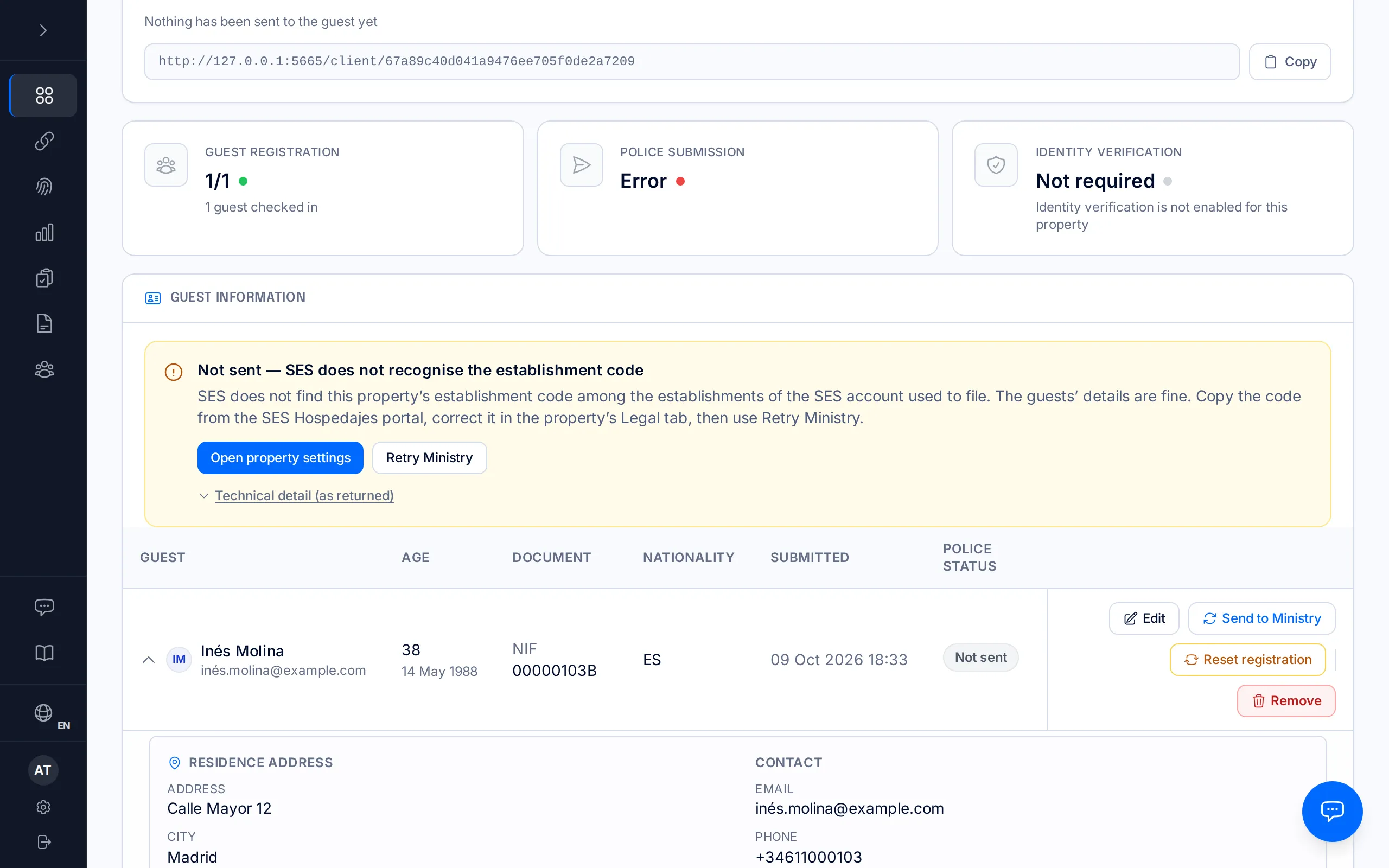Open the document file icon in sidebar

click(43, 324)
